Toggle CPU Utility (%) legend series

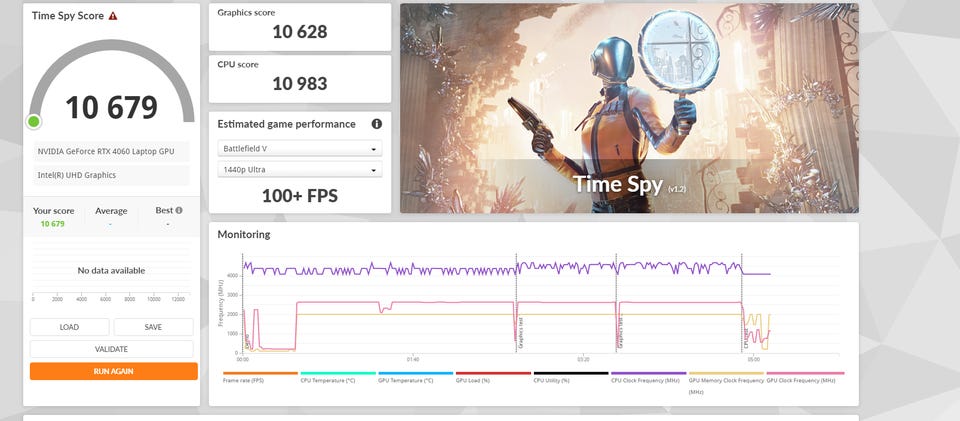coord(571,377)
